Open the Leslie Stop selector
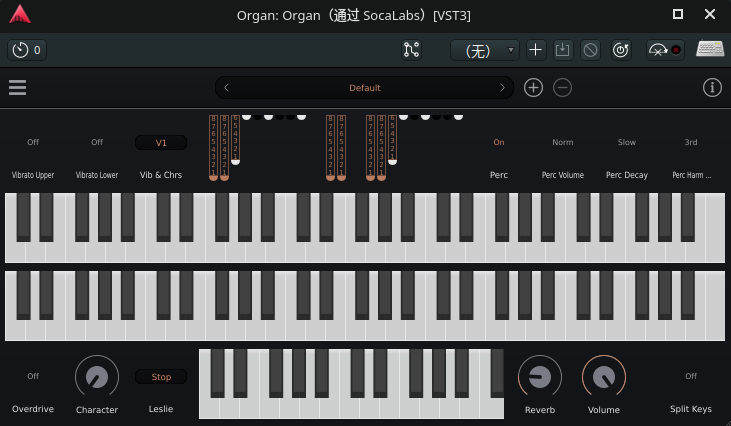The image size is (731, 426). pyautogui.click(x=161, y=377)
